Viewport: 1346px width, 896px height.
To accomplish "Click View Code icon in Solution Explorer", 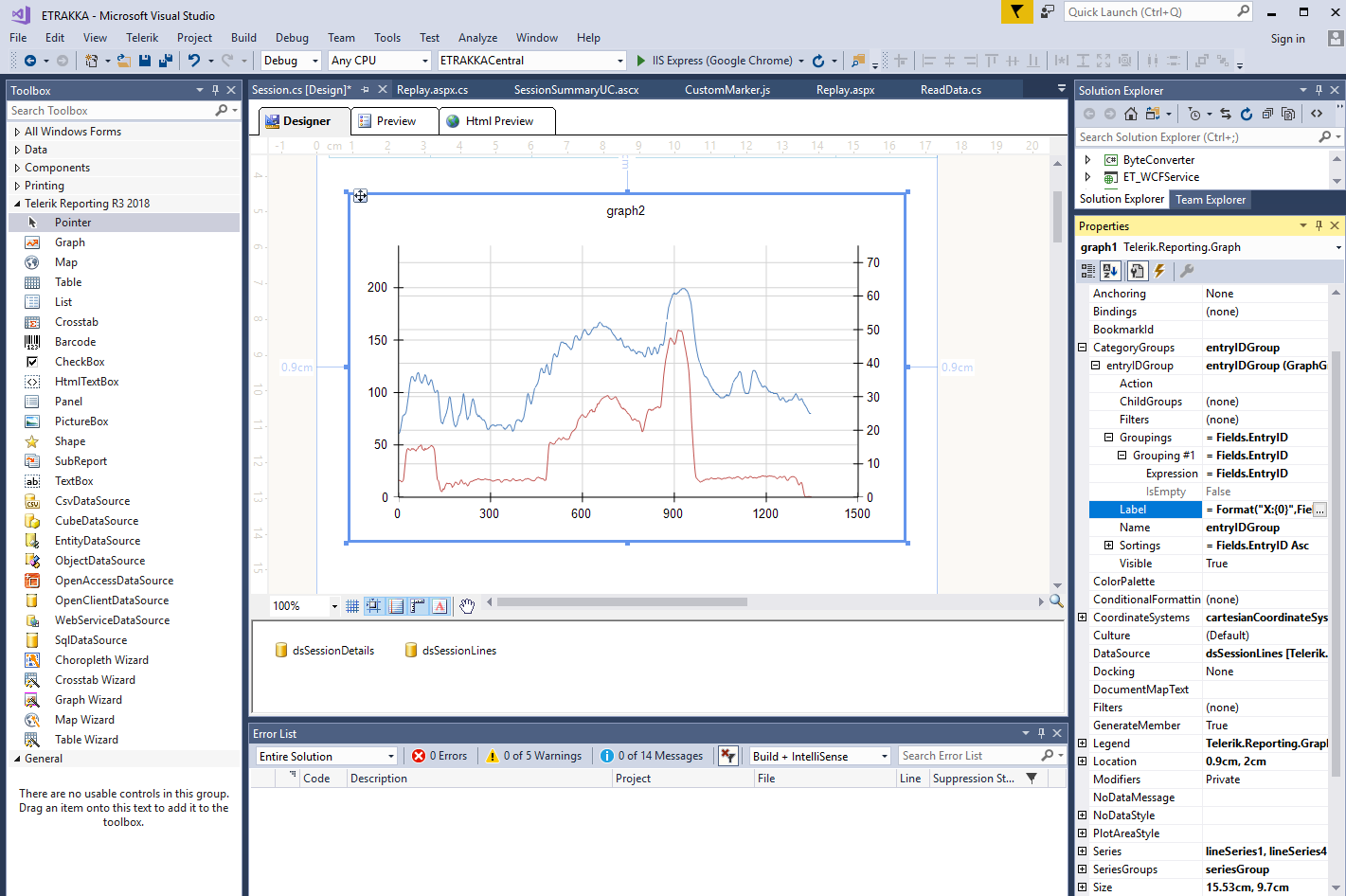I will tap(1317, 114).
